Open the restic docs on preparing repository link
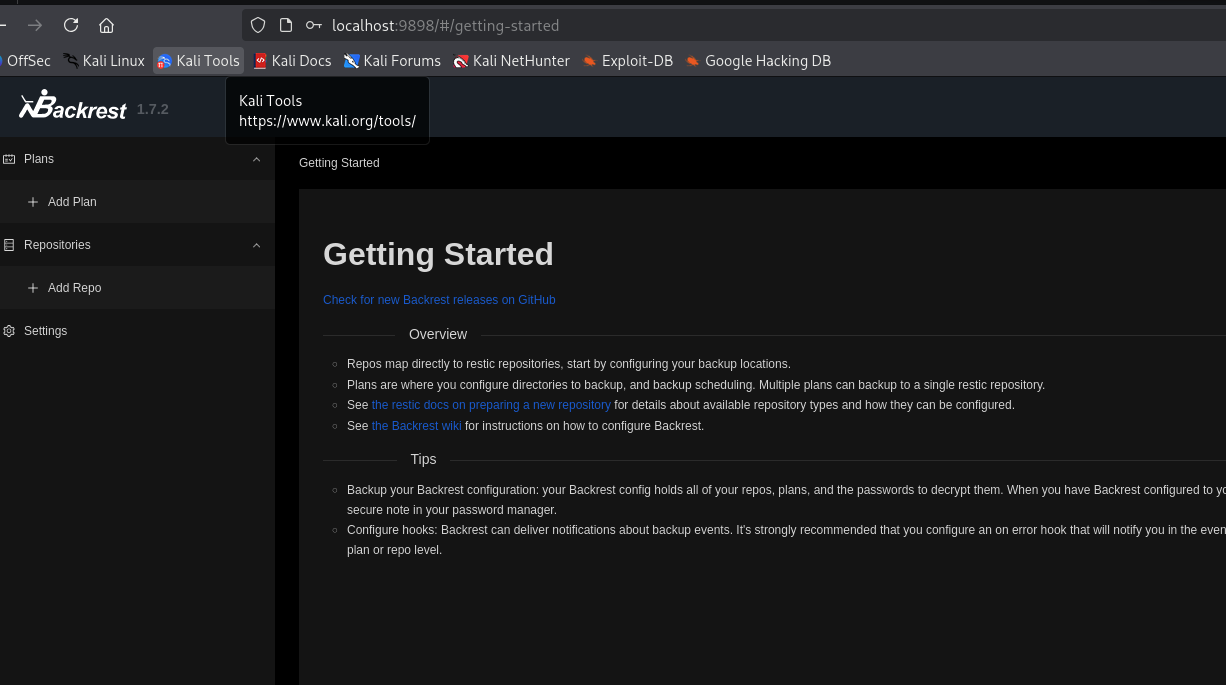The image size is (1226, 685). tap(491, 405)
